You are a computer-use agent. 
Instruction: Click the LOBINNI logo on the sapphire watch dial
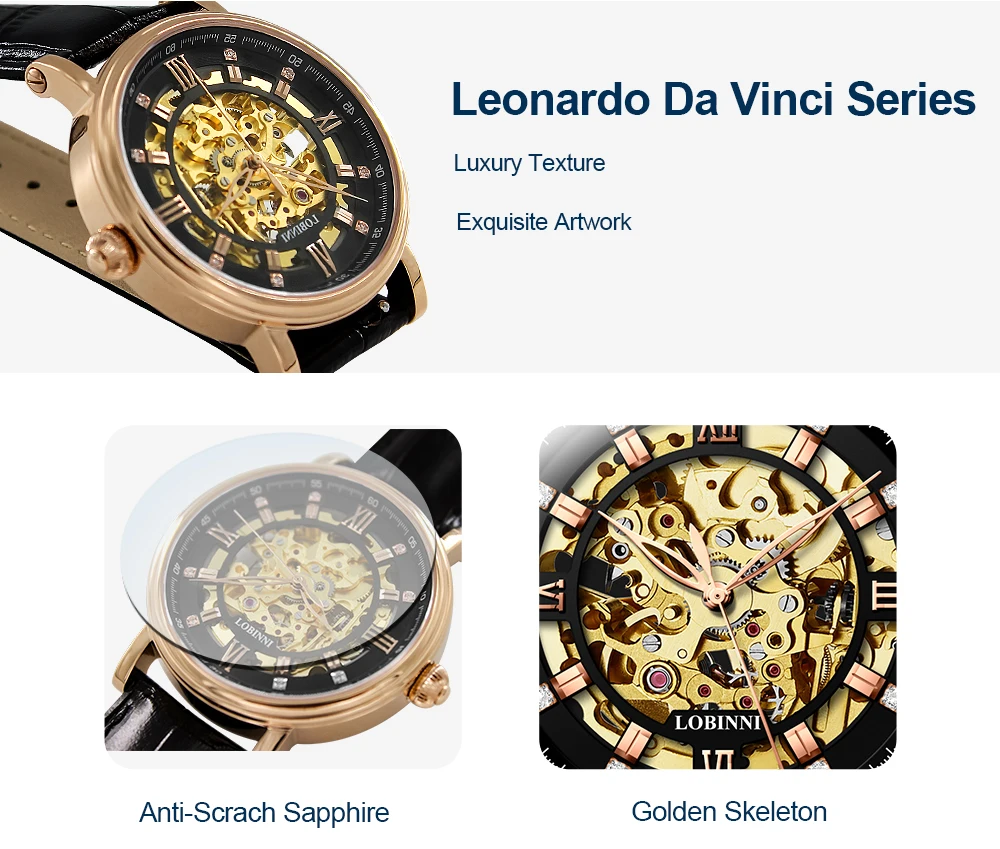pyautogui.click(x=254, y=632)
